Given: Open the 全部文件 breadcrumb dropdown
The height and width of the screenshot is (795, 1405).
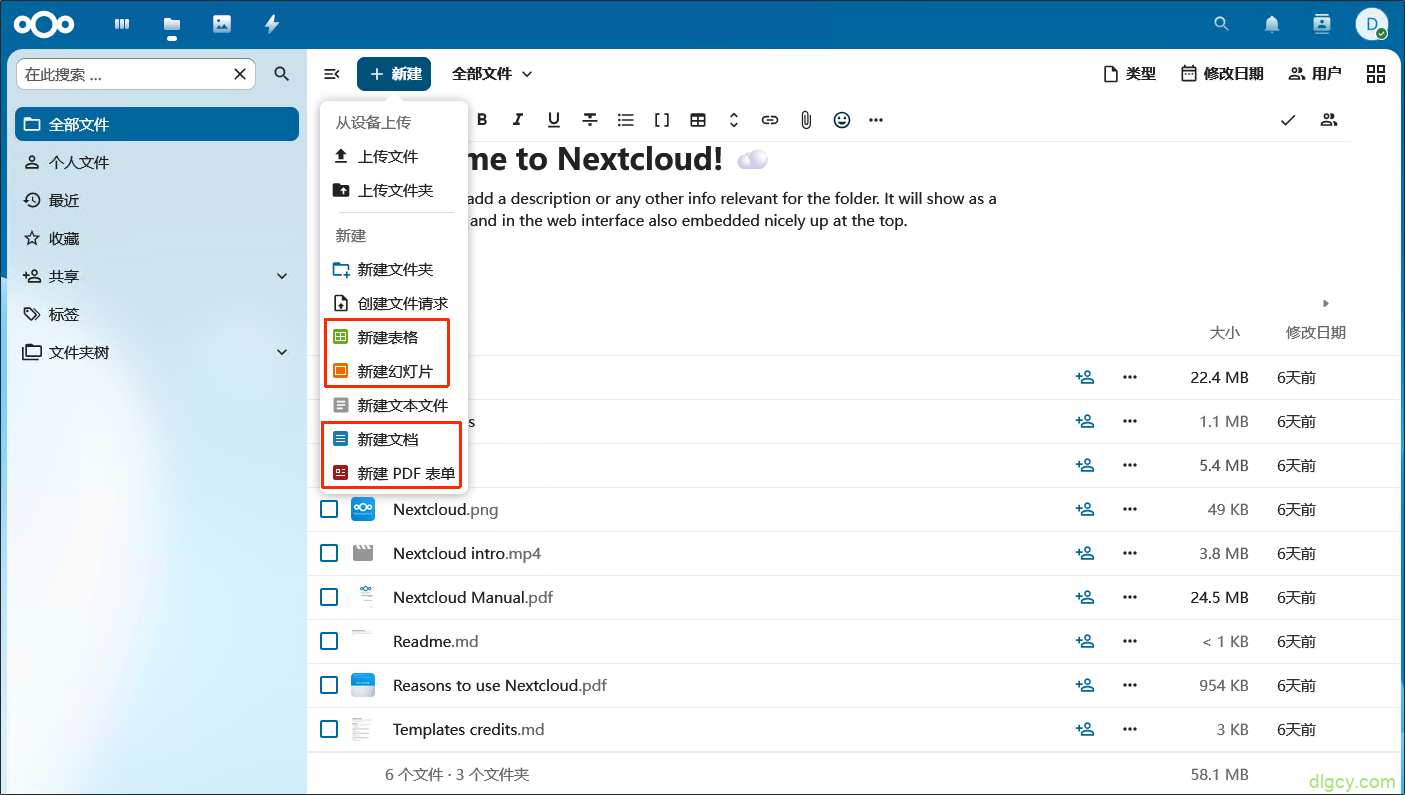Looking at the screenshot, I should [x=492, y=74].
